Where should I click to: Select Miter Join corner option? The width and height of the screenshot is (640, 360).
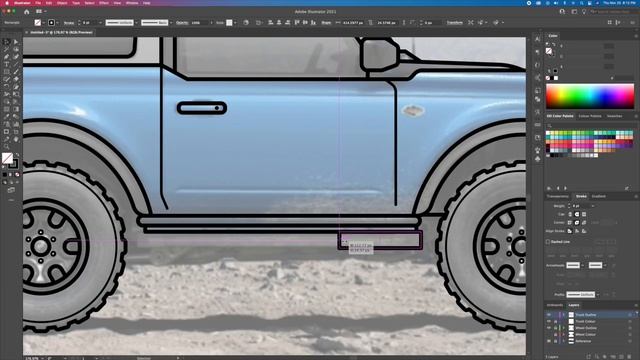tap(570, 222)
